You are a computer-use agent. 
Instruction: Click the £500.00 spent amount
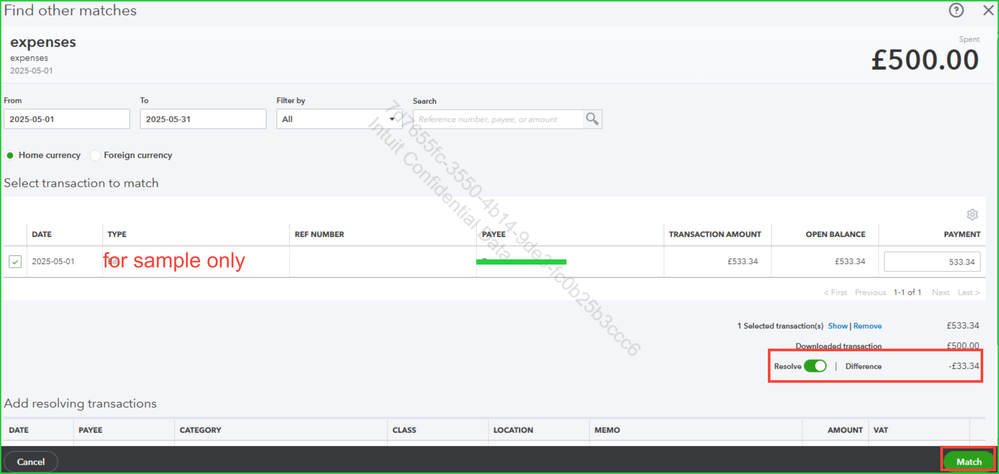click(x=924, y=60)
